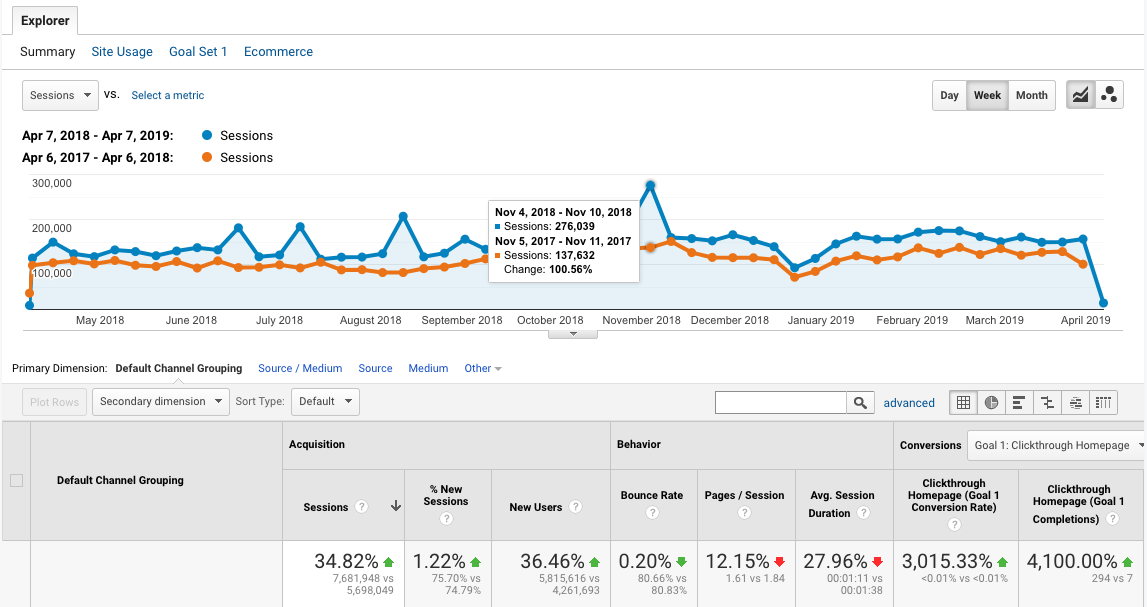Switch to motion chart view
The width and height of the screenshot is (1147, 607).
point(1109,95)
